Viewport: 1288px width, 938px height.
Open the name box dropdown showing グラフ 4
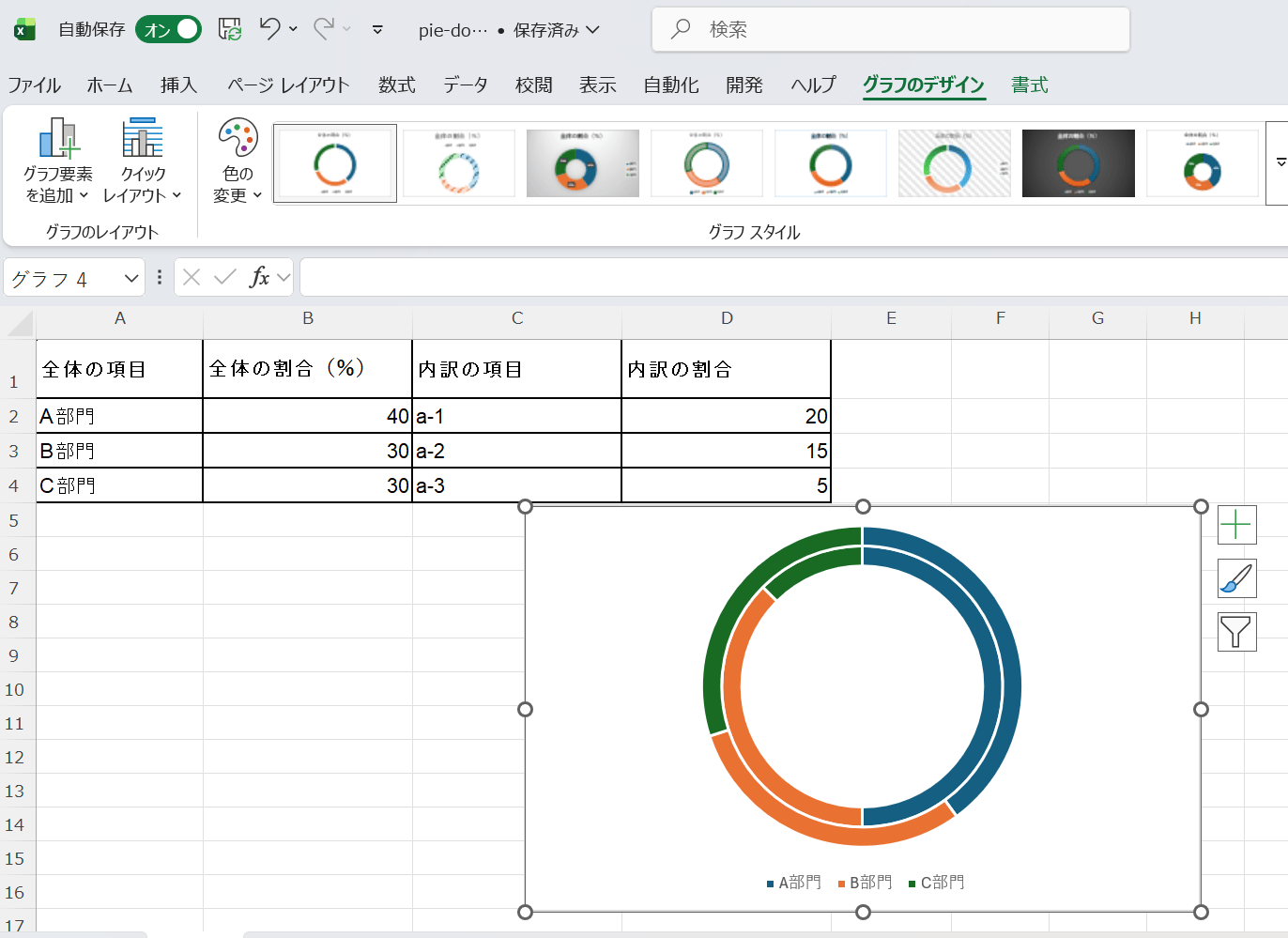130,277
